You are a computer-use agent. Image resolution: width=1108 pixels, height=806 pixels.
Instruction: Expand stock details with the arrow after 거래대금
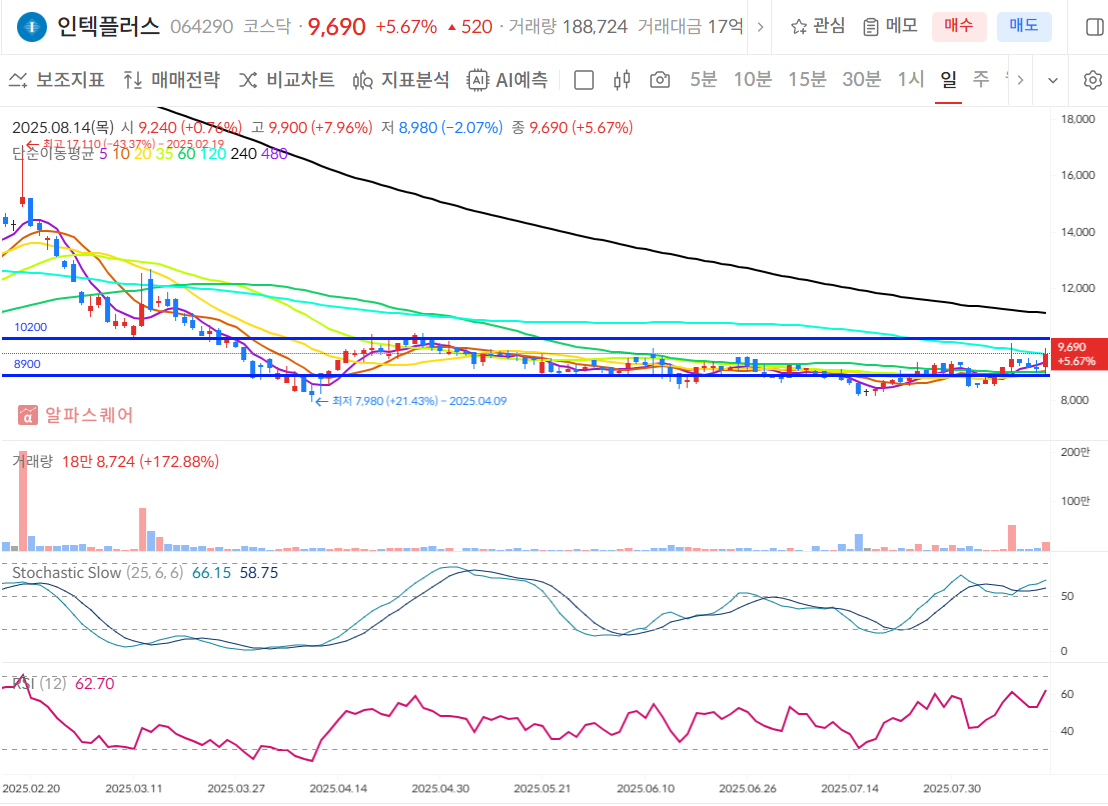point(761,27)
